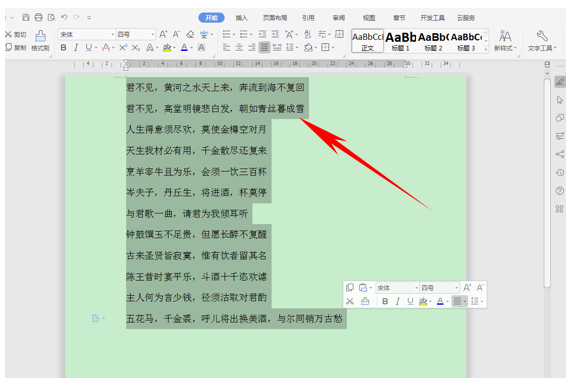Center align text in ribbon
The image size is (566, 378).
point(239,47)
